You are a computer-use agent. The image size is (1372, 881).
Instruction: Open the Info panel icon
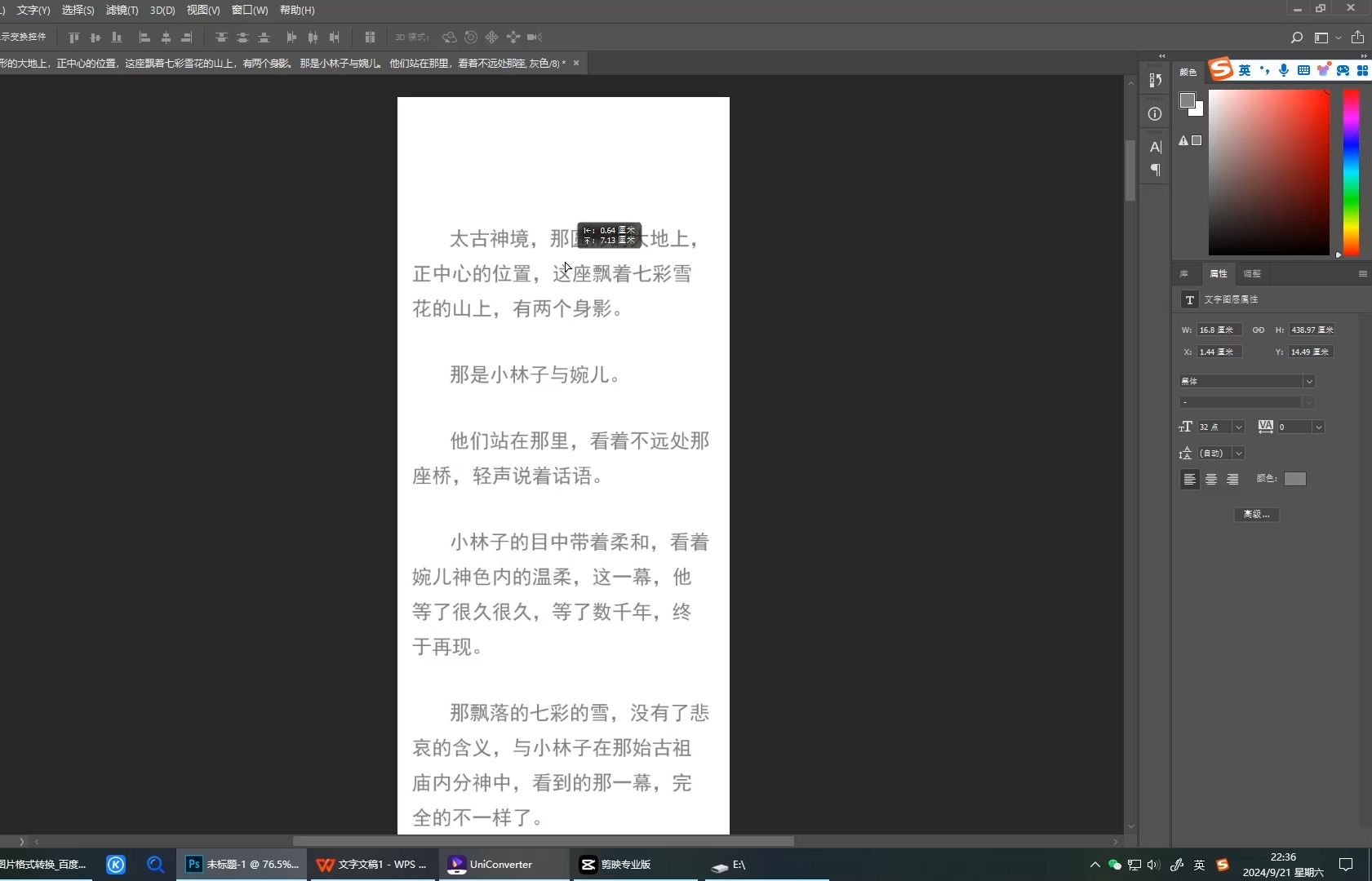pyautogui.click(x=1156, y=113)
